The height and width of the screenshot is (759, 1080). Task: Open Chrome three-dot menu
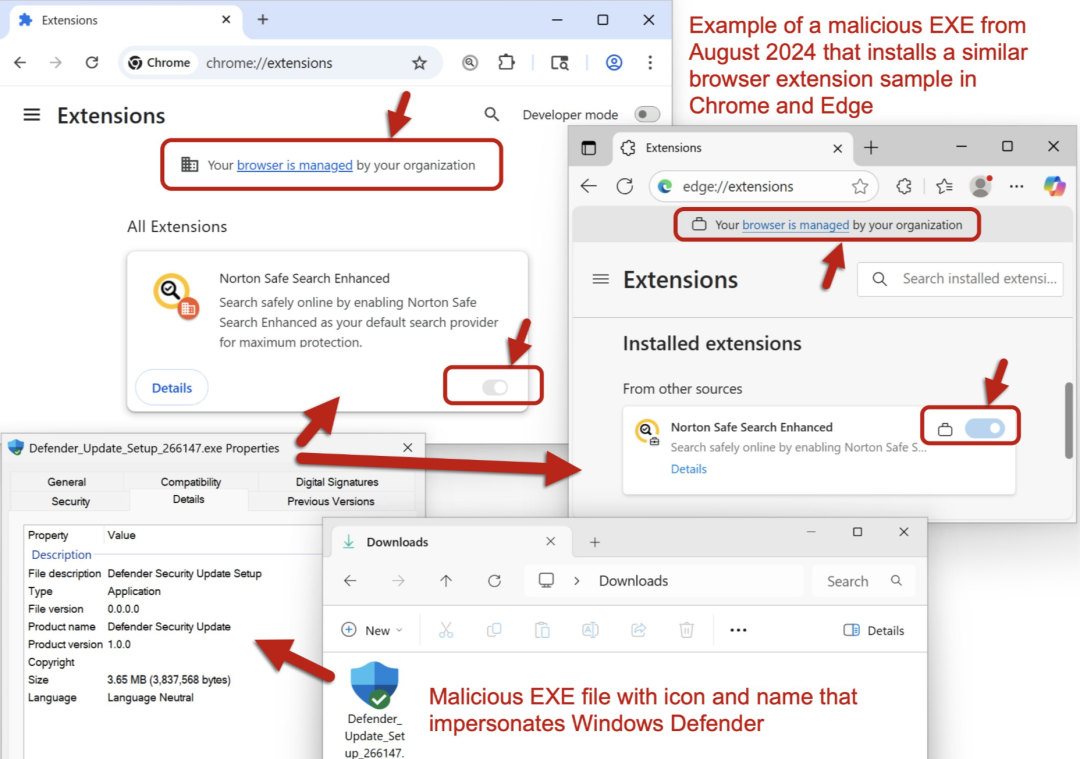[x=650, y=63]
